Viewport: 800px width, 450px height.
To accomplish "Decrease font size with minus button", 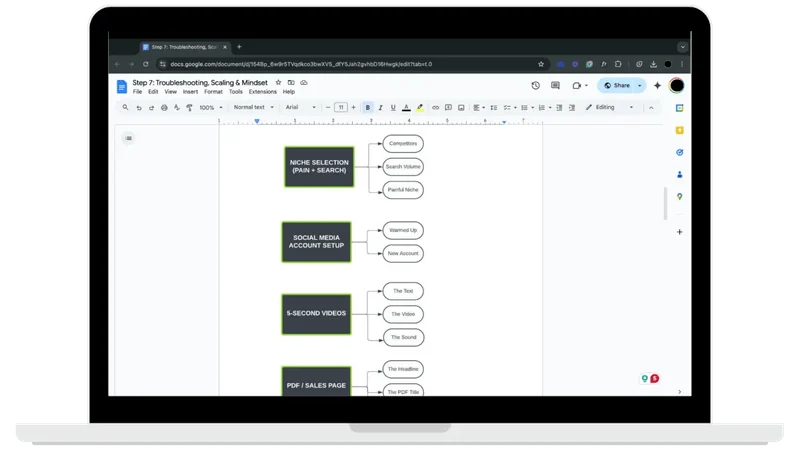I will click(328, 108).
